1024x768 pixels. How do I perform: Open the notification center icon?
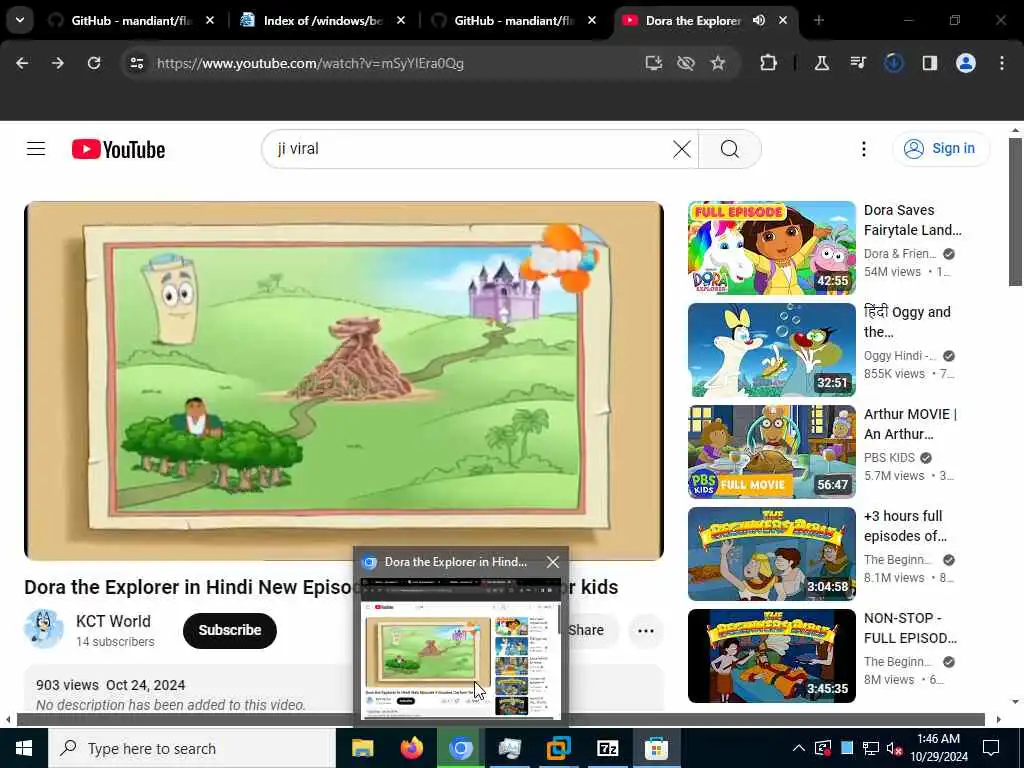991,748
